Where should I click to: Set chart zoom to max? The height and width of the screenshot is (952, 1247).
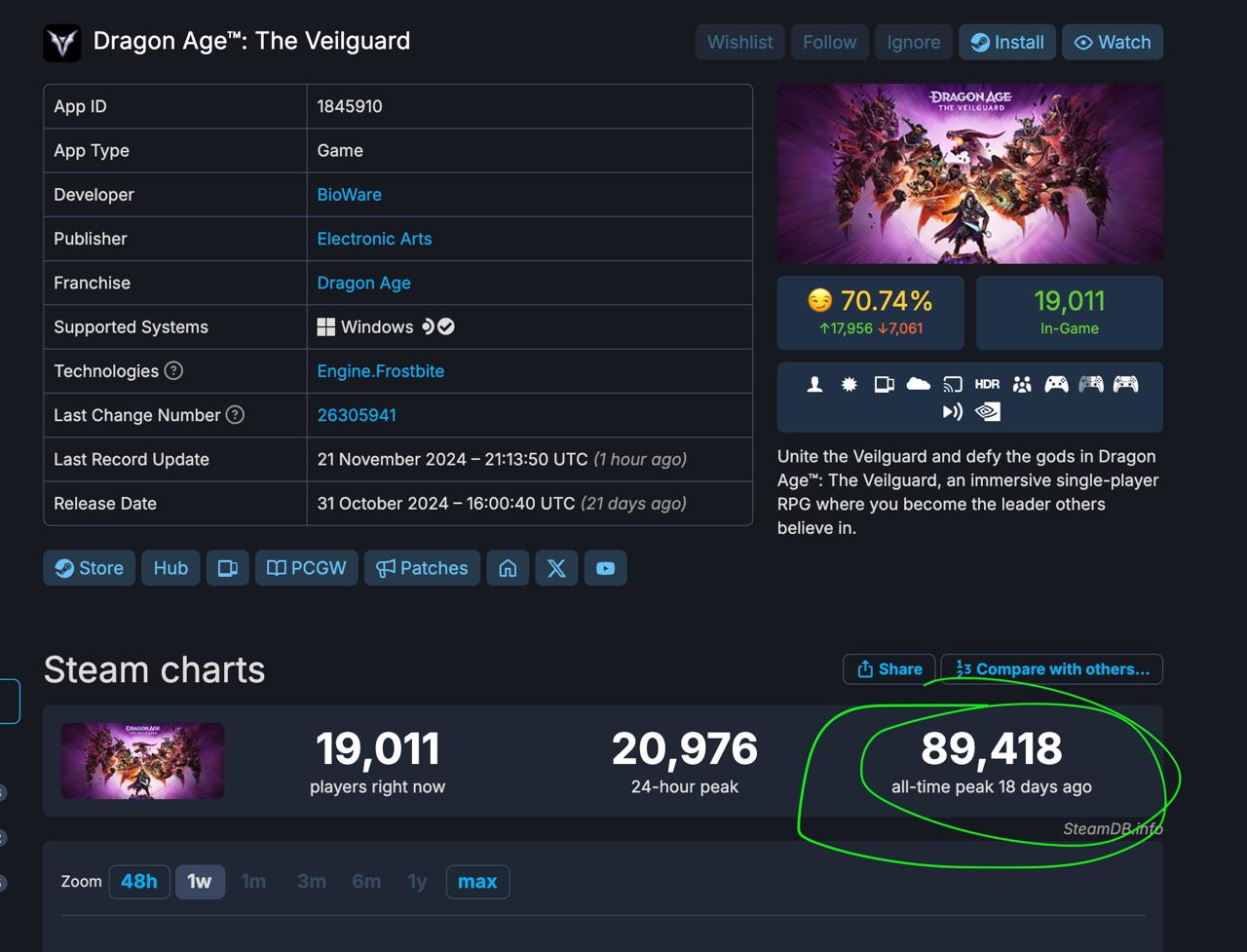(477, 882)
